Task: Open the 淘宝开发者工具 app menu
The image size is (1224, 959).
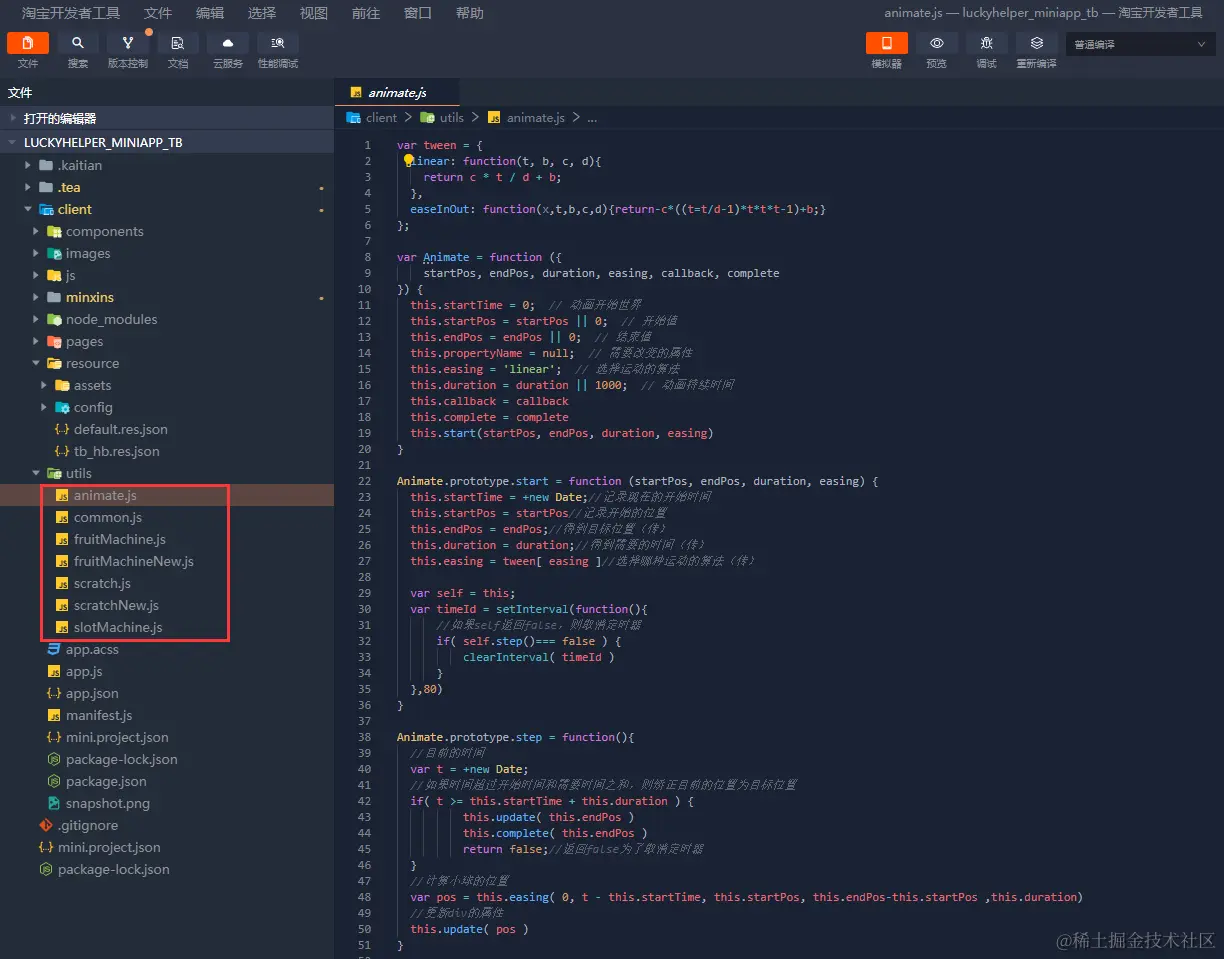Action: tap(71, 13)
